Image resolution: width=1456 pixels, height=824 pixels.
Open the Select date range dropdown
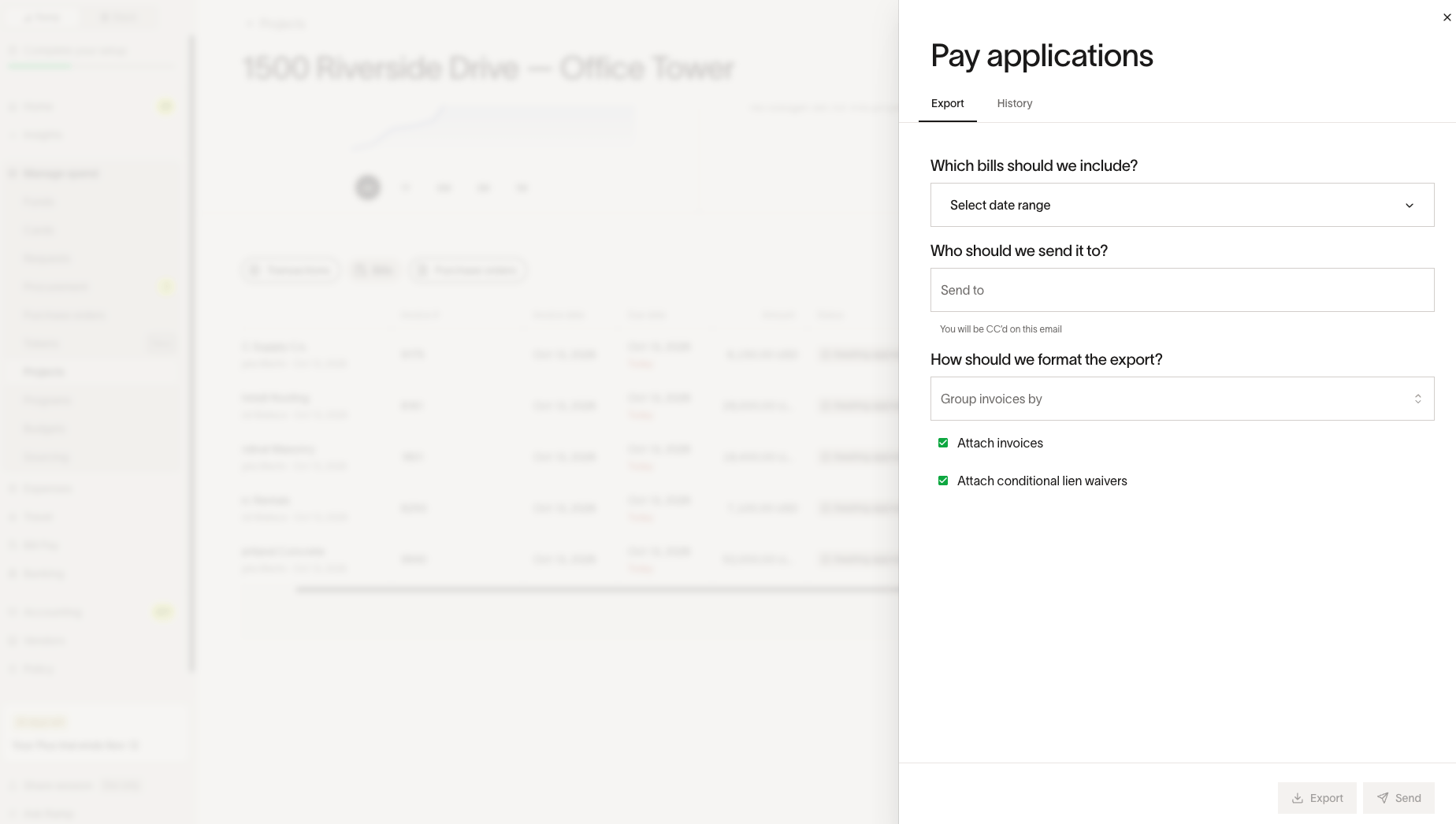click(1182, 205)
